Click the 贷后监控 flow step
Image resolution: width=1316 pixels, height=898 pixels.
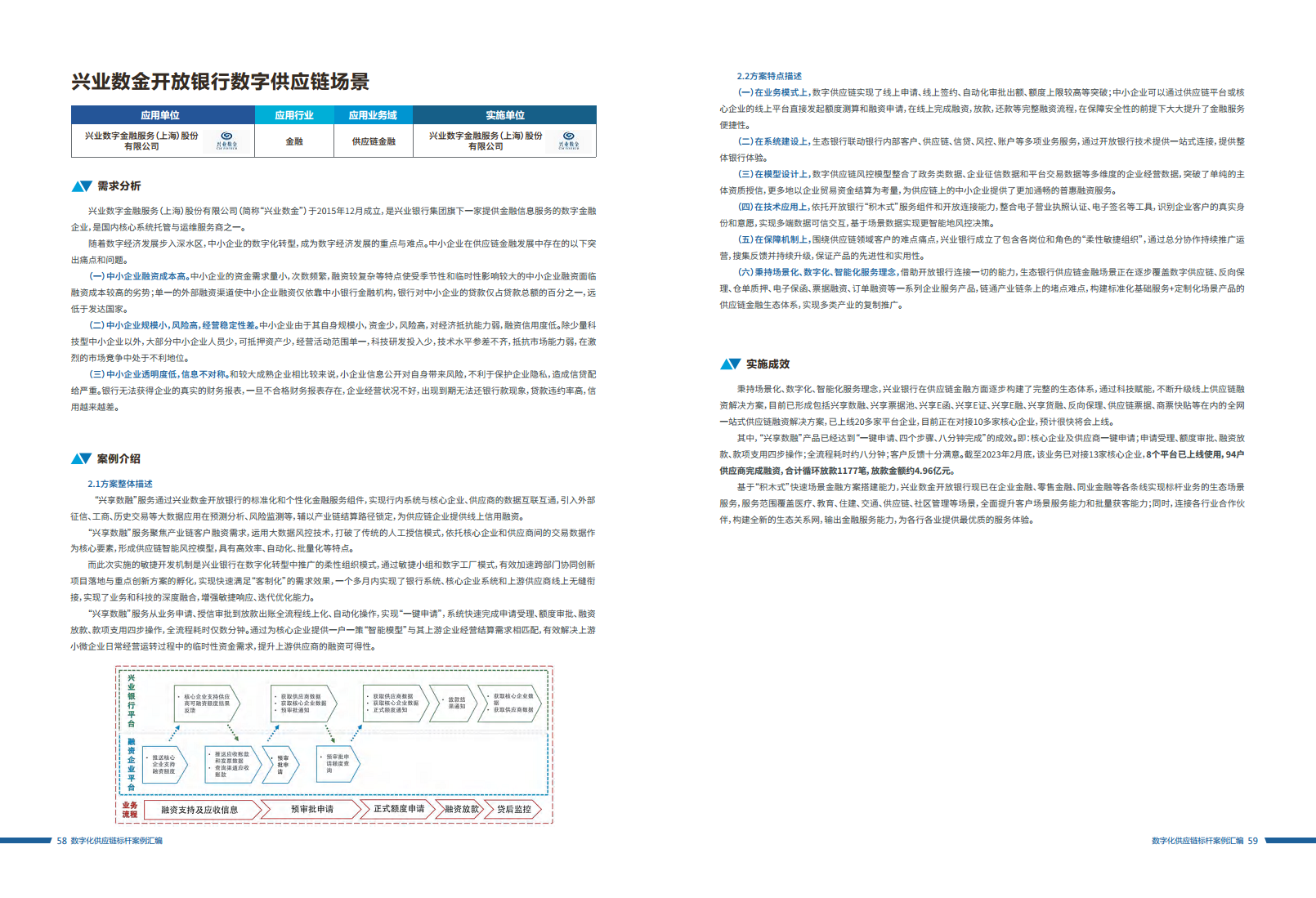click(514, 810)
